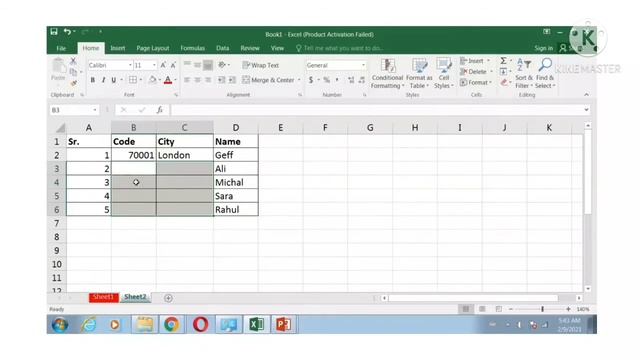The image size is (640, 360).
Task: Increase font size with larger A icon
Action: click(163, 65)
